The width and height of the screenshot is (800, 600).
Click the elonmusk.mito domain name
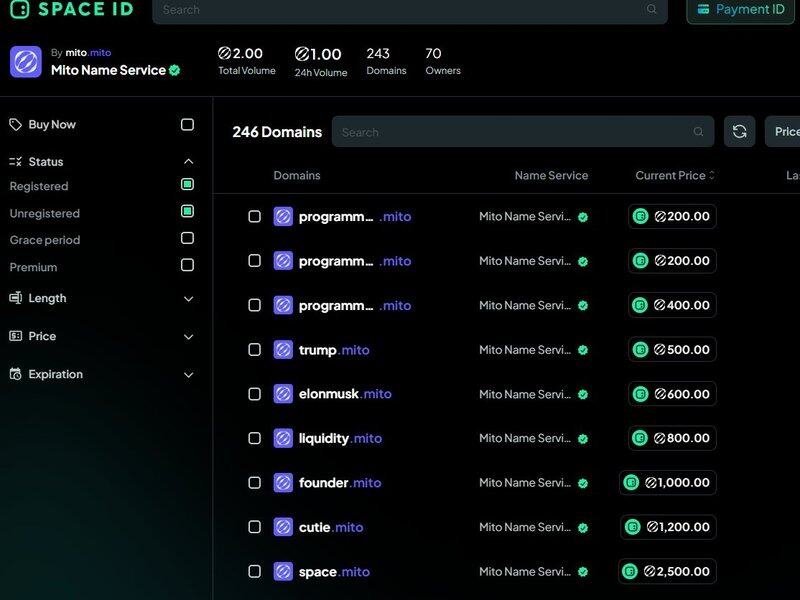345,394
